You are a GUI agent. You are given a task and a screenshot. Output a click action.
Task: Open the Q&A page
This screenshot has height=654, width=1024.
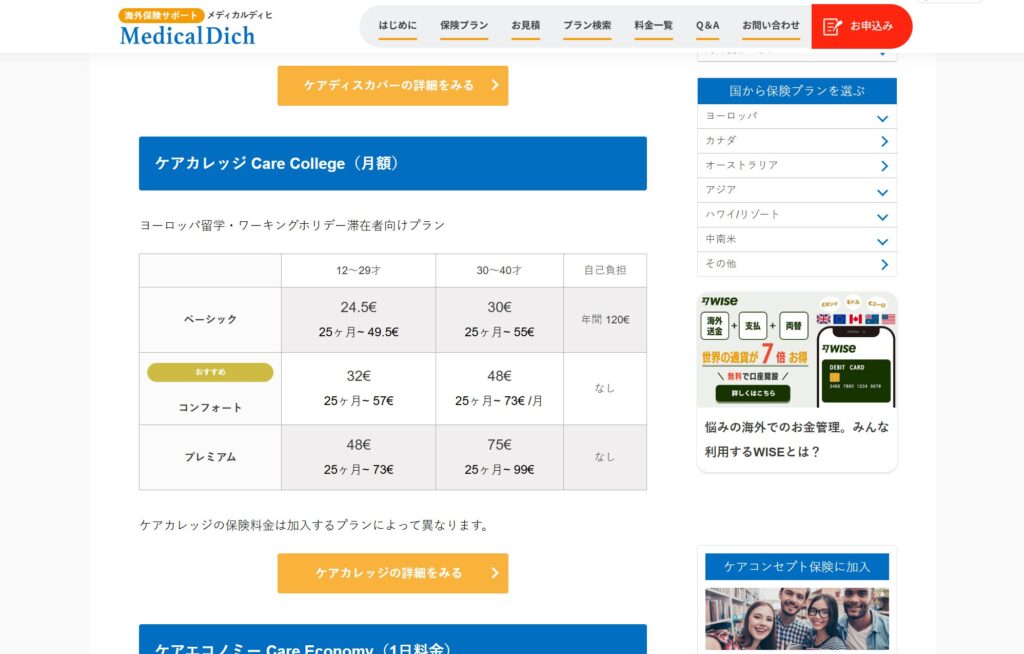707,25
